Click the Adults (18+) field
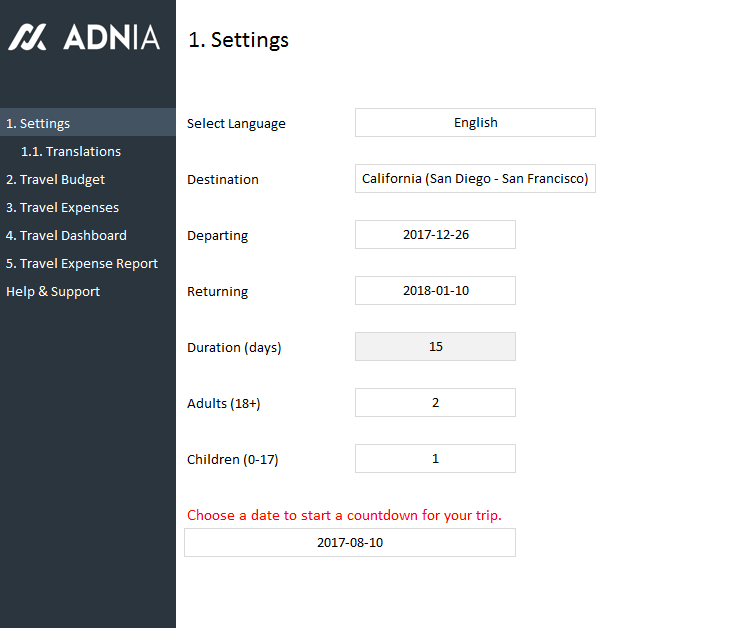The width and height of the screenshot is (735, 628). point(435,403)
